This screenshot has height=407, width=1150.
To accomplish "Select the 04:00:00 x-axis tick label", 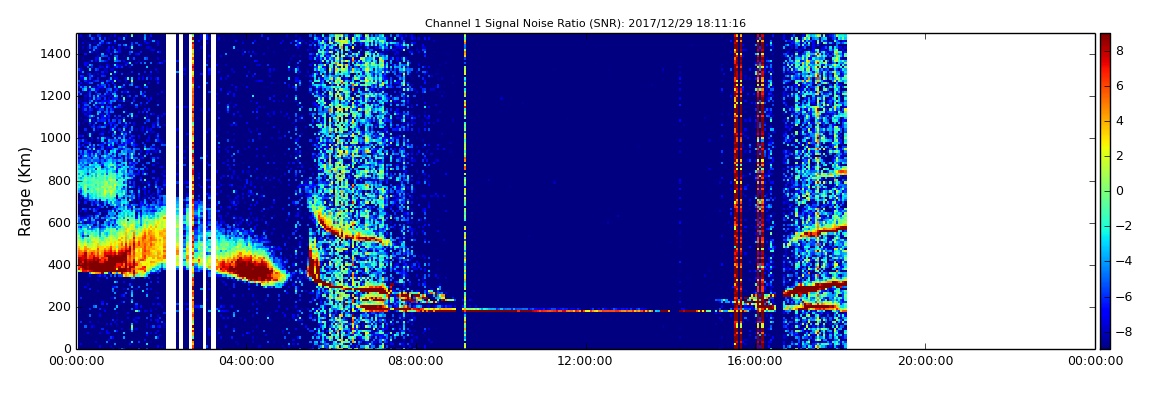I will click(246, 361).
